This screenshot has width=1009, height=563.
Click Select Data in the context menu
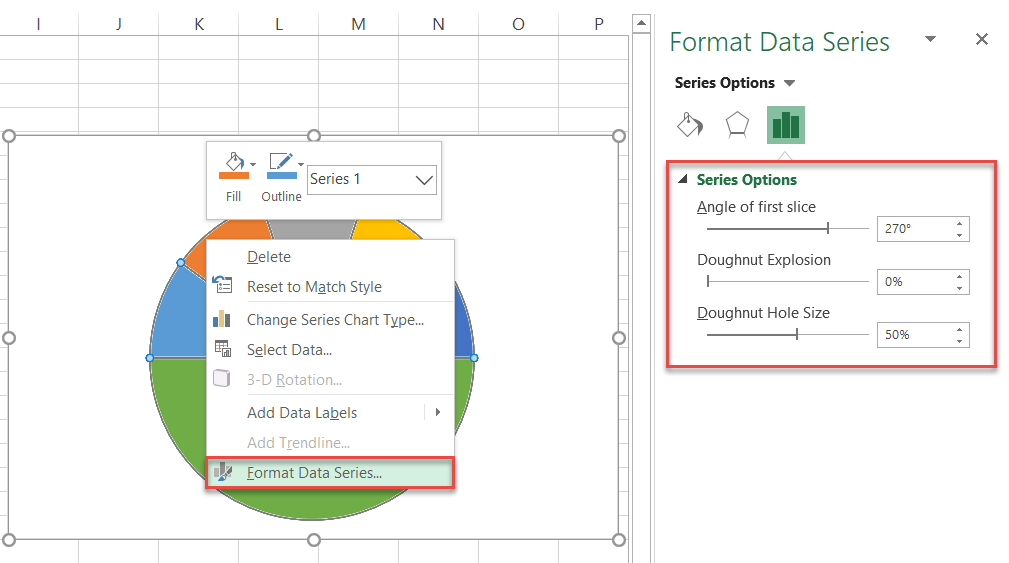pyautogui.click(x=289, y=350)
